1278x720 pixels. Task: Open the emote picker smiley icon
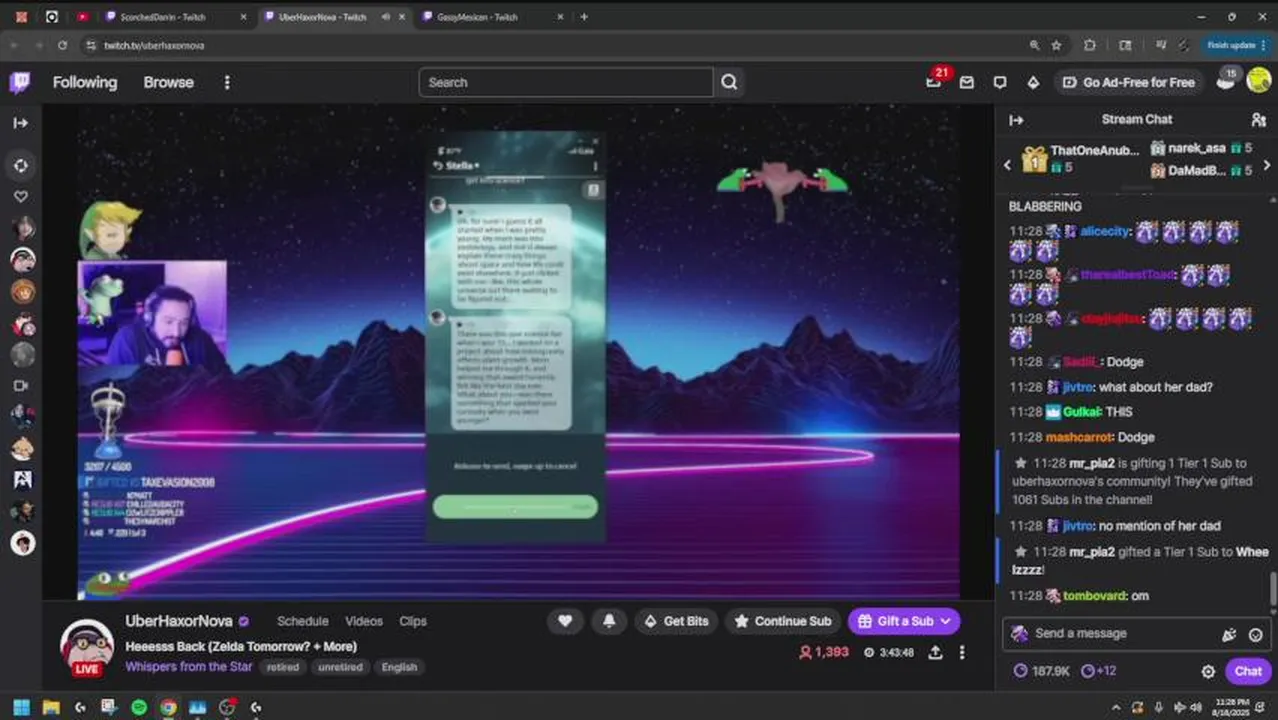coord(1256,634)
